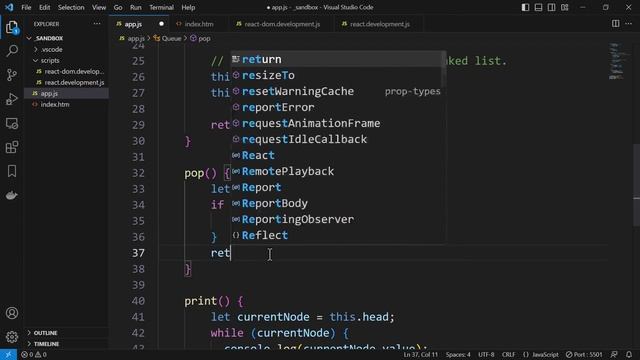640x360 pixels.
Task: Open the Manage gear menu
Action: [12, 337]
